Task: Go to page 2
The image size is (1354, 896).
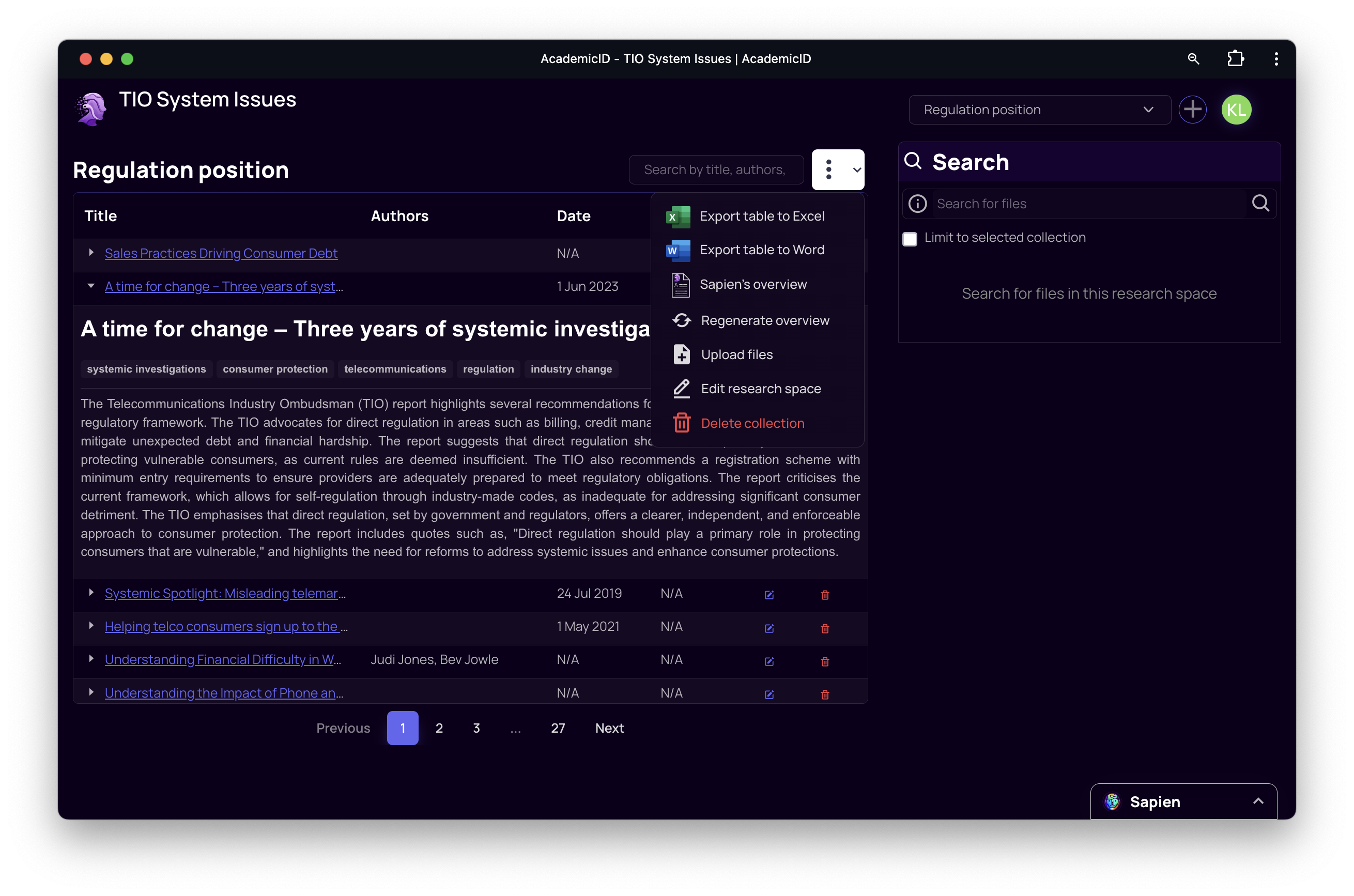Action: (x=439, y=728)
